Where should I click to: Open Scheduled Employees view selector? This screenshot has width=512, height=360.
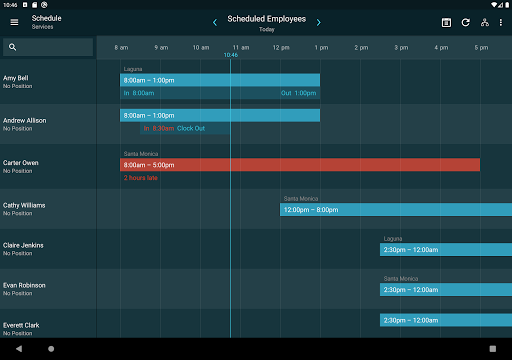point(267,19)
